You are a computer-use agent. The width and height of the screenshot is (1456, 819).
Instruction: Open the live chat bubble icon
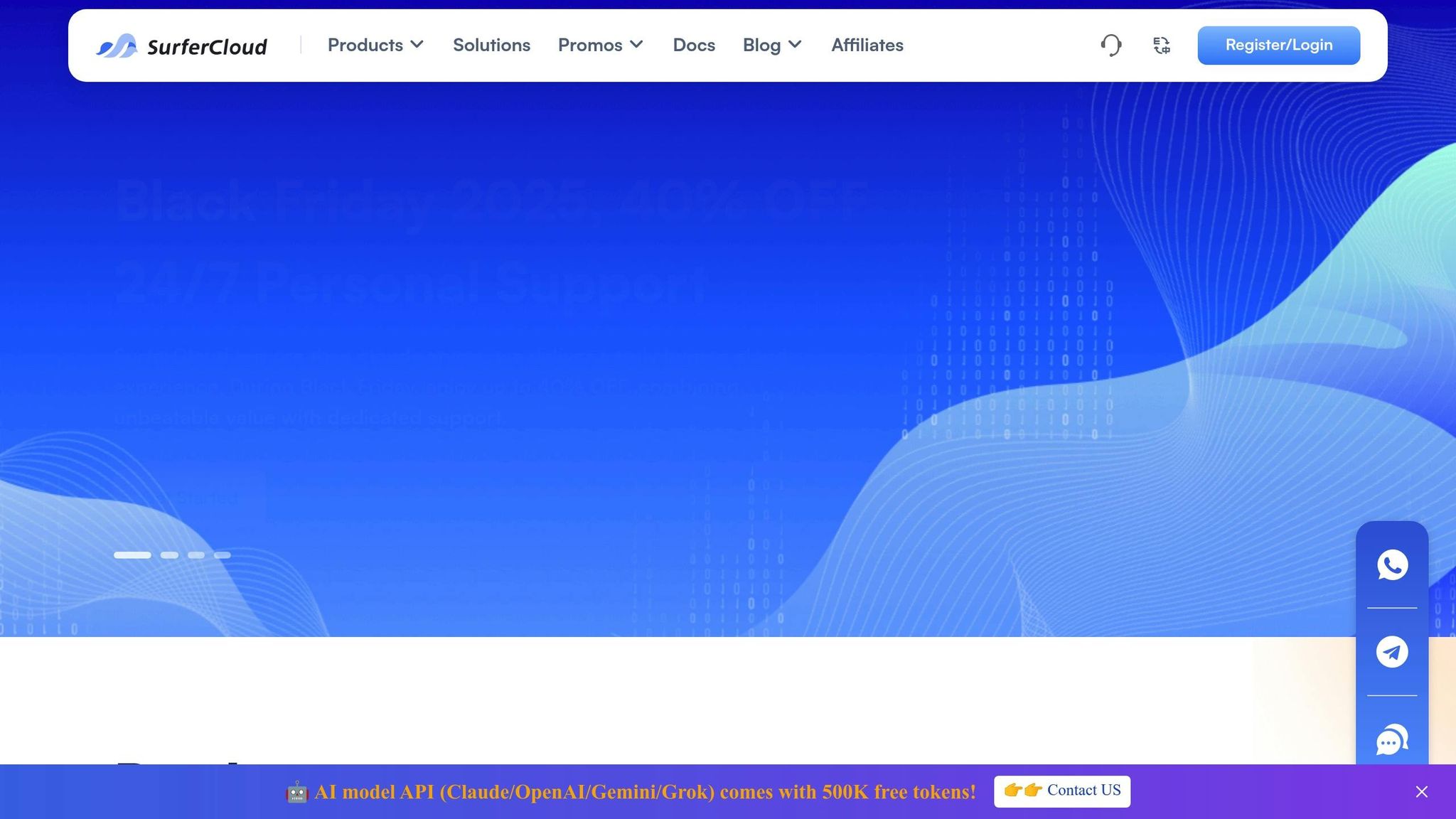tap(1392, 740)
